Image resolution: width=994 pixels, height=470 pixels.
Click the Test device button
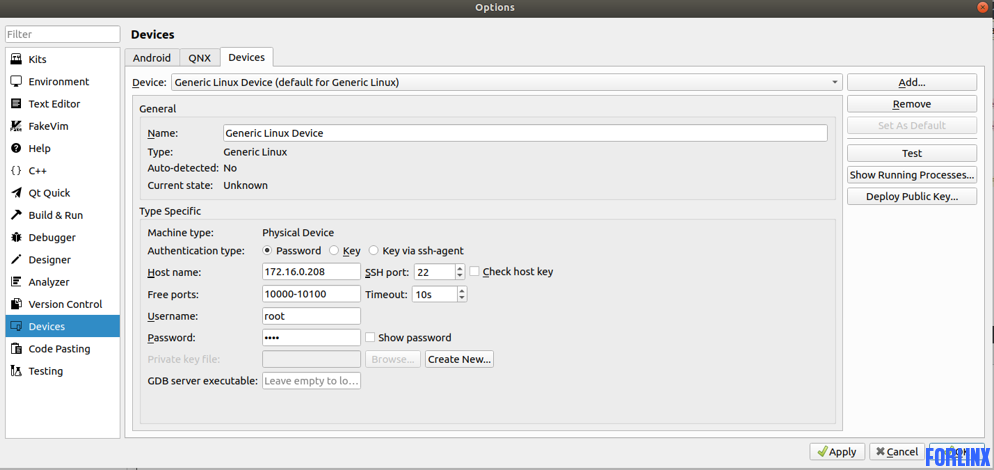pos(911,153)
